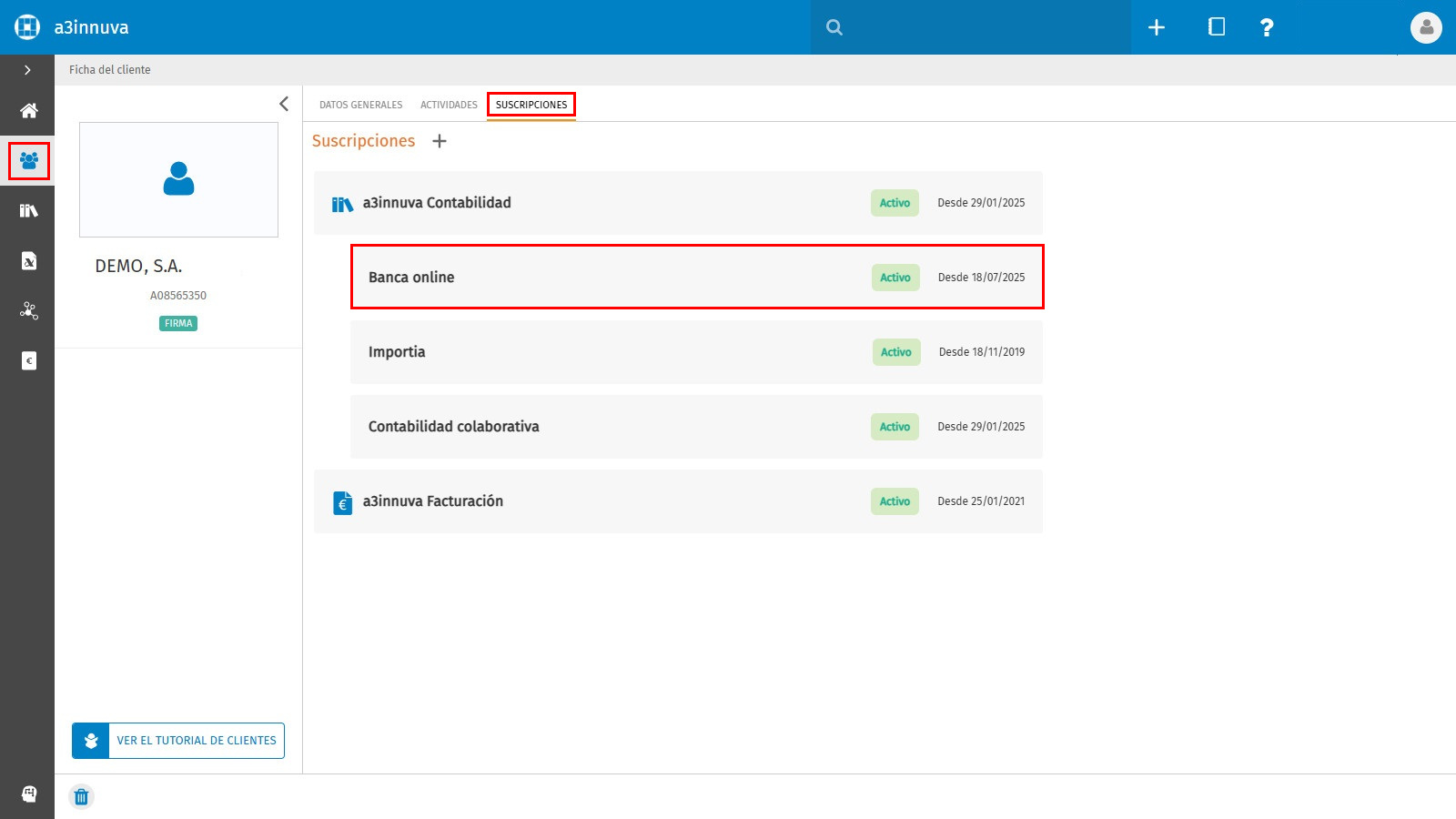Image resolution: width=1456 pixels, height=819 pixels.
Task: Click the Ficha del cliente breadcrumb
Action: (x=110, y=70)
